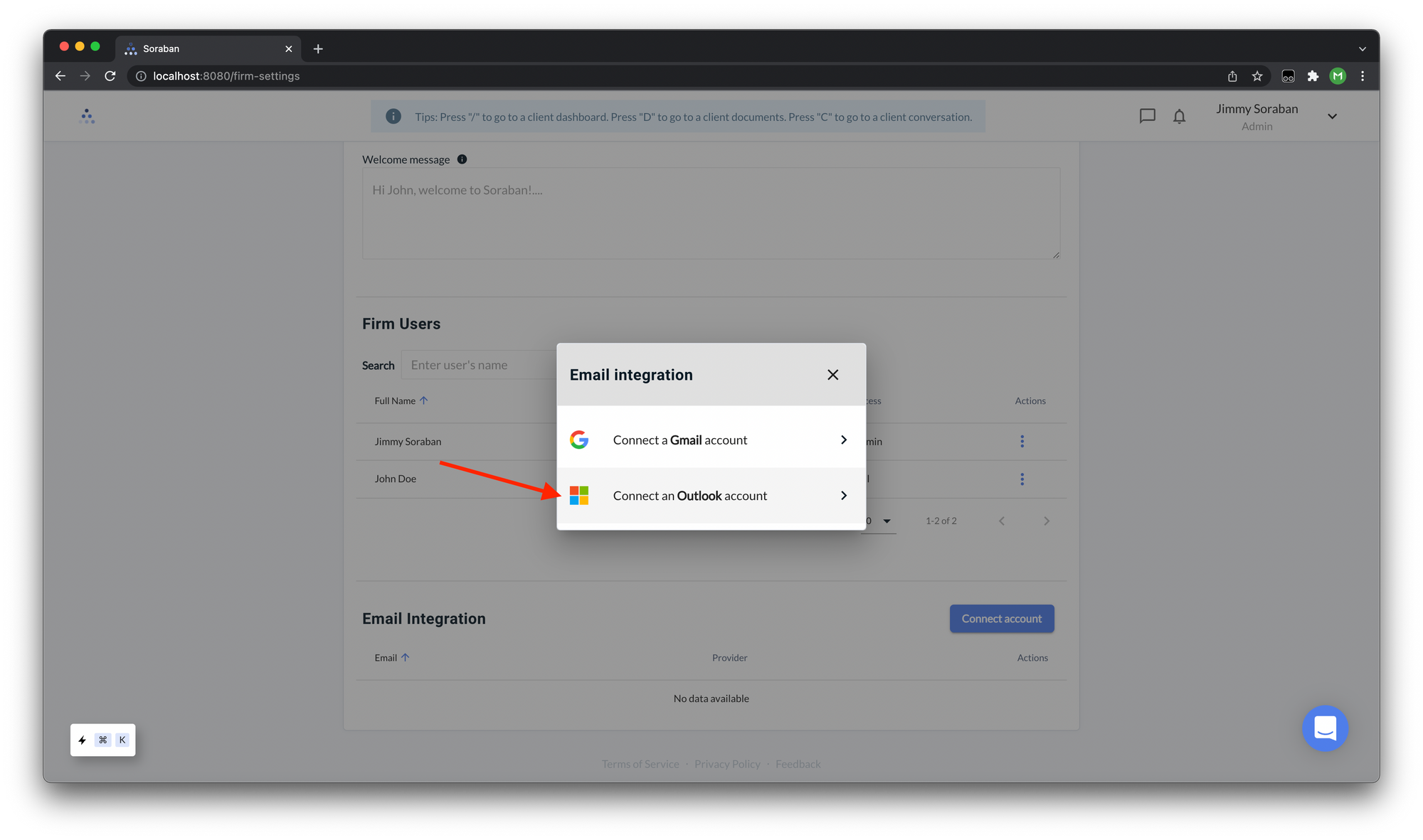Open the browser extensions puzzle icon
Image resolution: width=1423 pixels, height=840 pixels.
click(1313, 76)
